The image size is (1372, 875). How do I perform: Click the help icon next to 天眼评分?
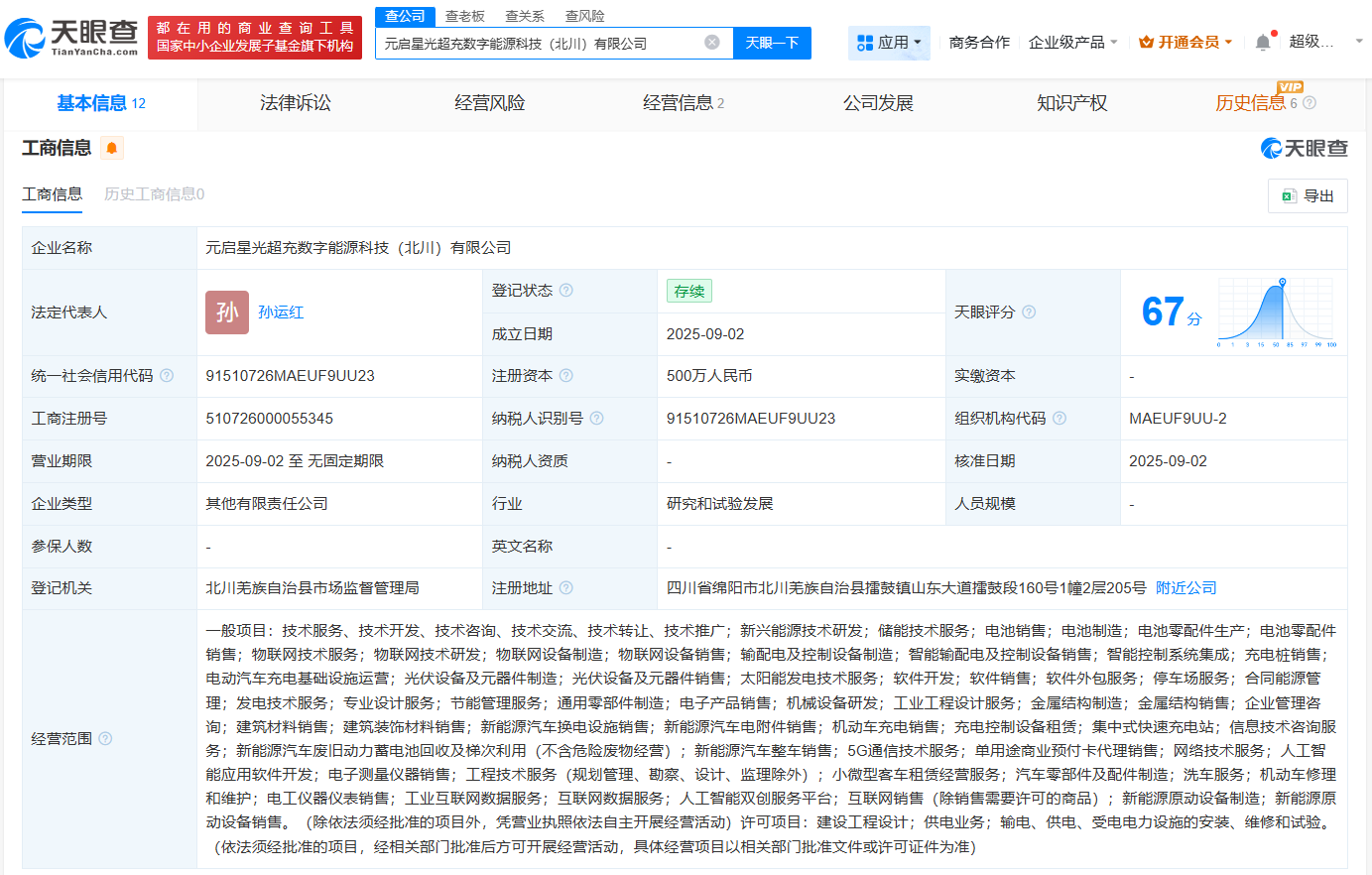click(1029, 312)
